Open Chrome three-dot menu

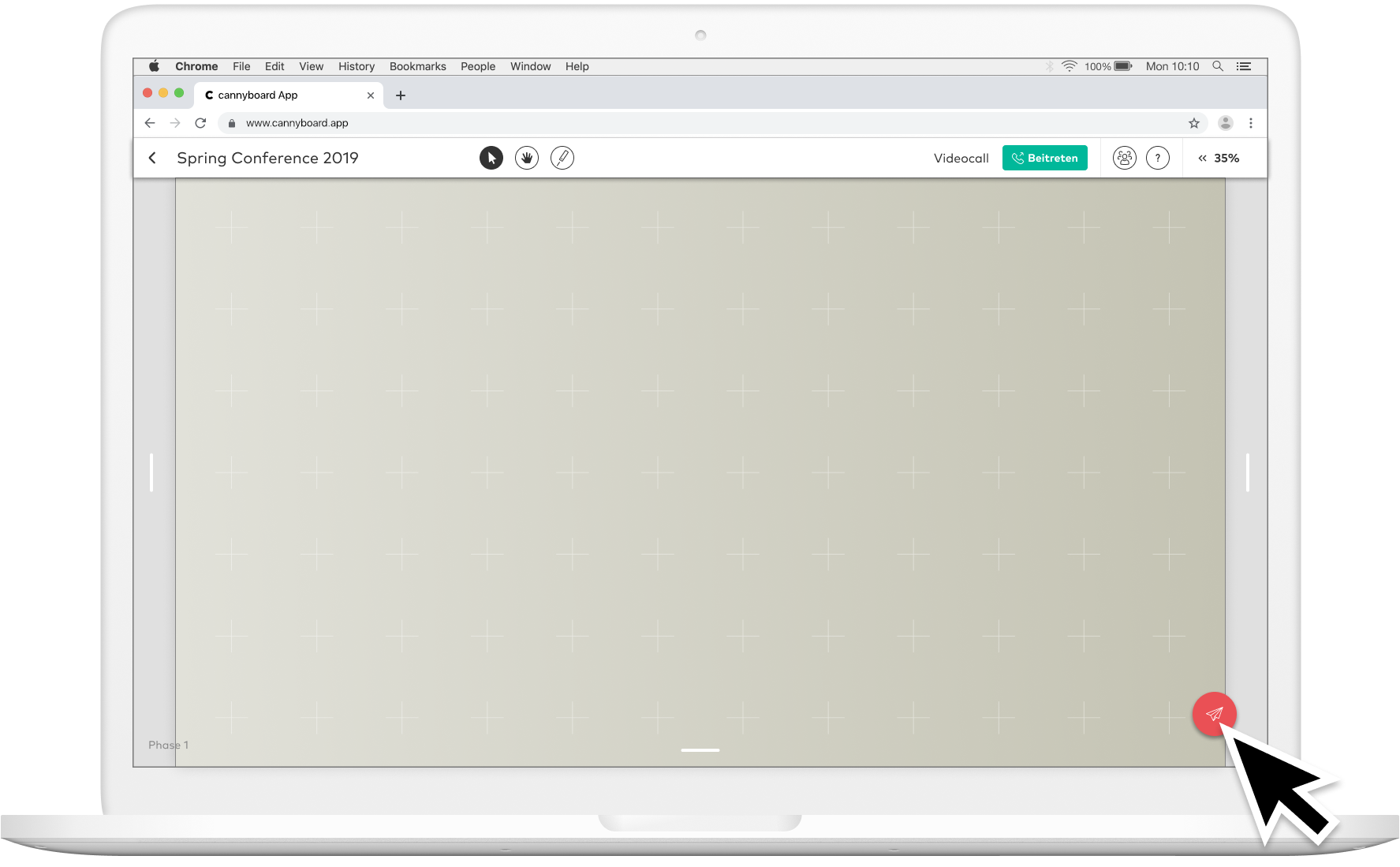tap(1251, 123)
